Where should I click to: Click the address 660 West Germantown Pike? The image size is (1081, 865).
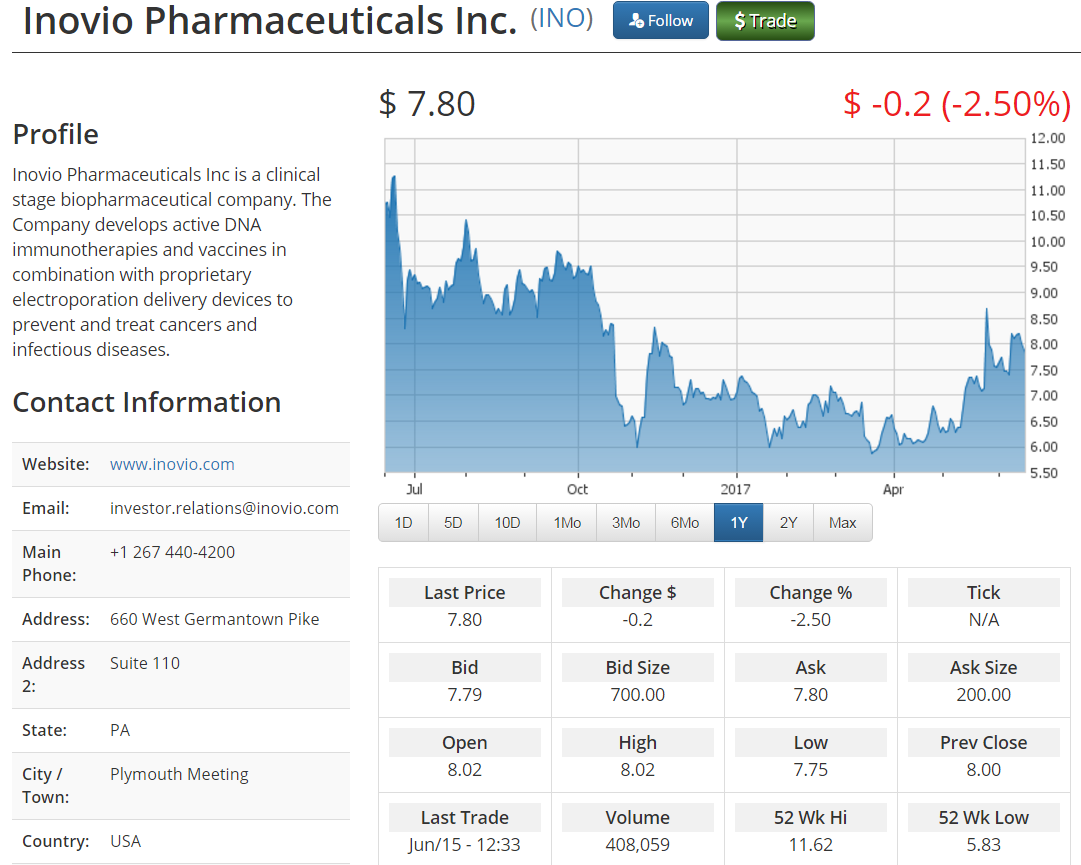pos(214,620)
